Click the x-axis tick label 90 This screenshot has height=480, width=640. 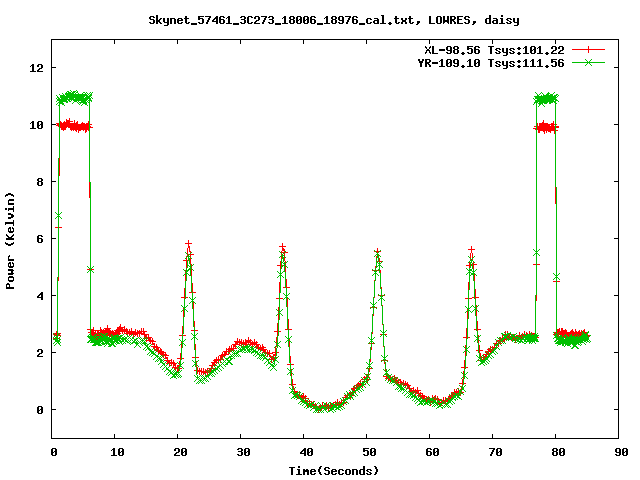click(621, 452)
